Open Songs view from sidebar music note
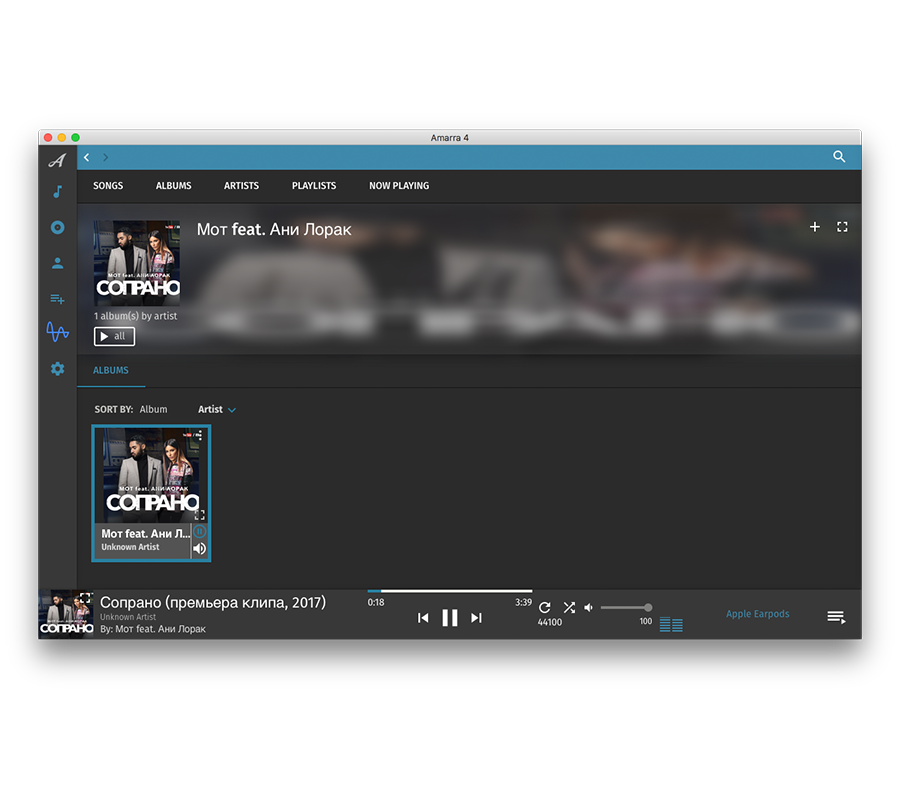This screenshot has height=801, width=900. point(57,192)
